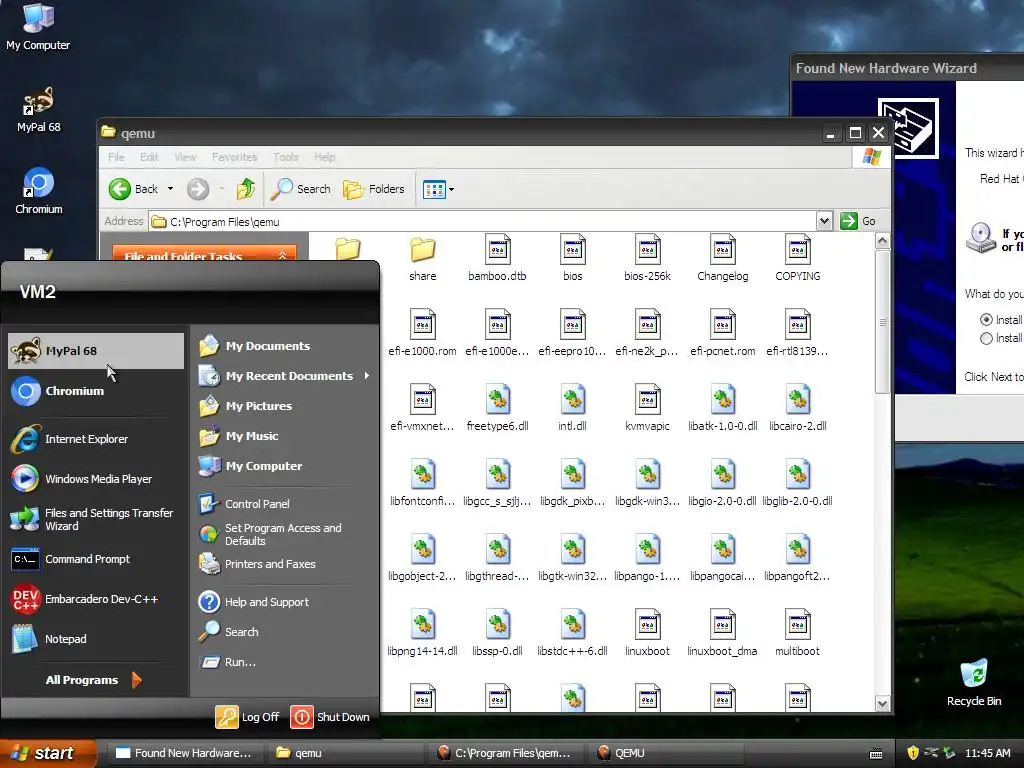Viewport: 1024px width, 768px height.
Task: Open the Back history dropdown arrow
Action: tap(170, 189)
